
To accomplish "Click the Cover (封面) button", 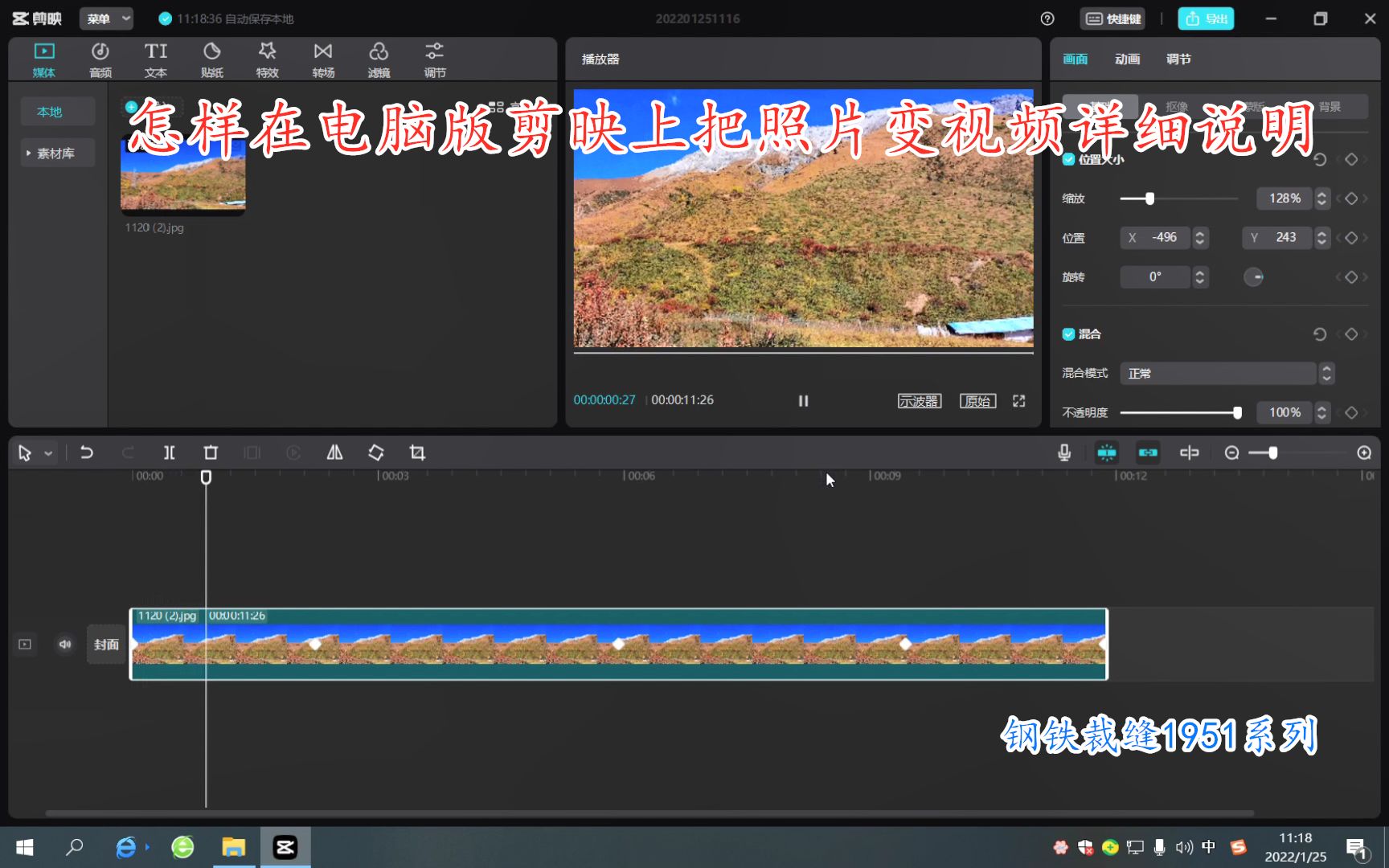I will (106, 644).
